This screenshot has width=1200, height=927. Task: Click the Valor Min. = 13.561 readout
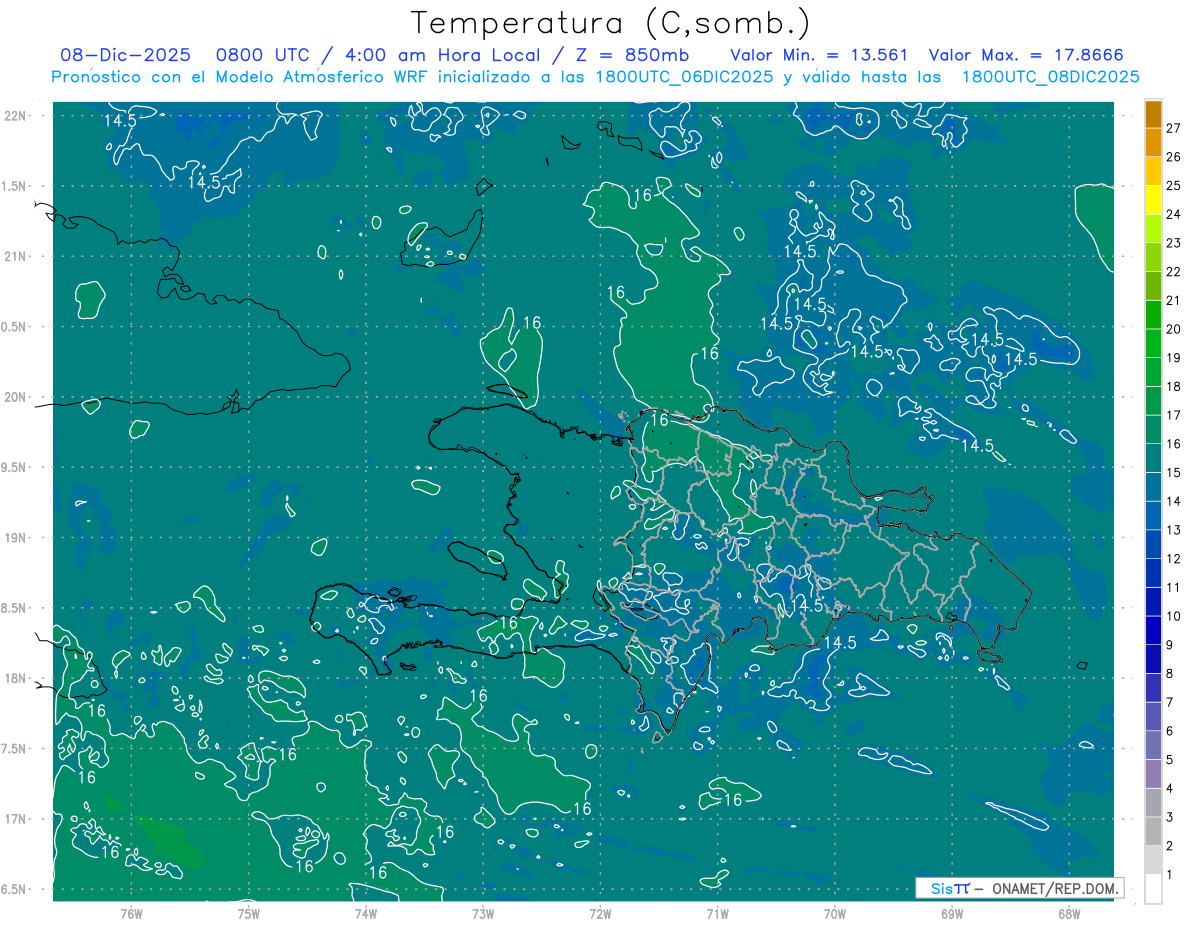coord(819,54)
